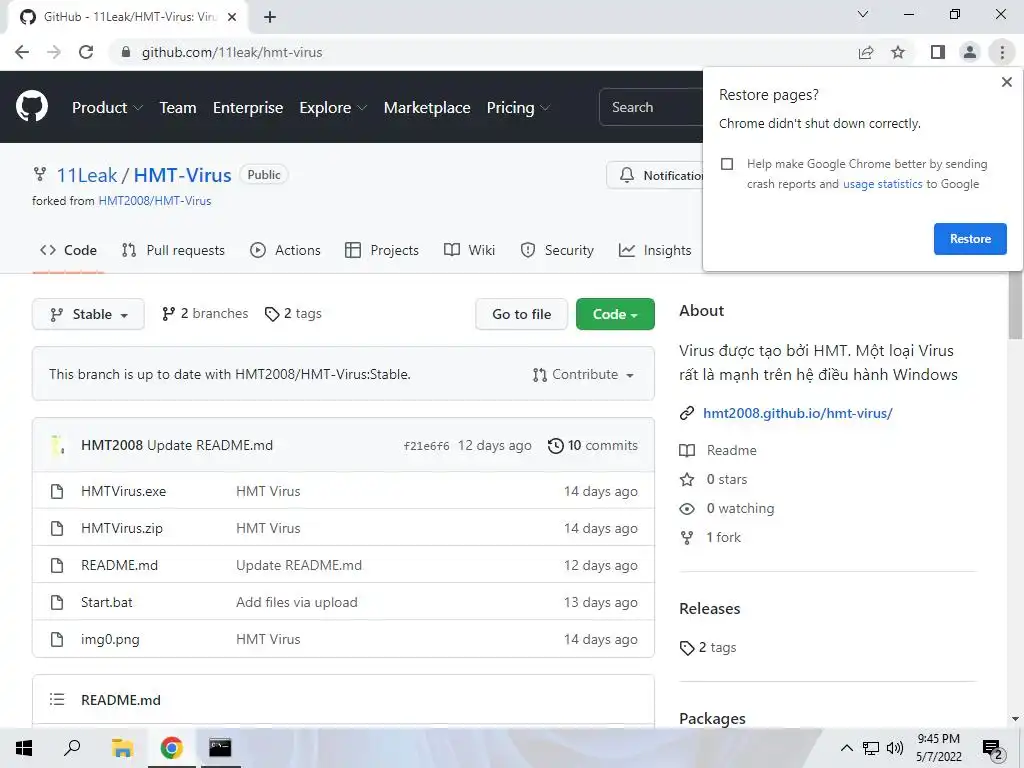Click the star icon next to 0 stars
This screenshot has width=1024, height=768.
686,479
